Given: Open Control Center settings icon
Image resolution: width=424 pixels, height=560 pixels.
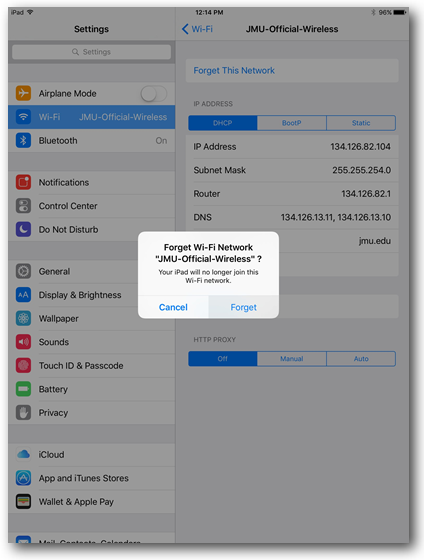Looking at the screenshot, I should pyautogui.click(x=23, y=206).
